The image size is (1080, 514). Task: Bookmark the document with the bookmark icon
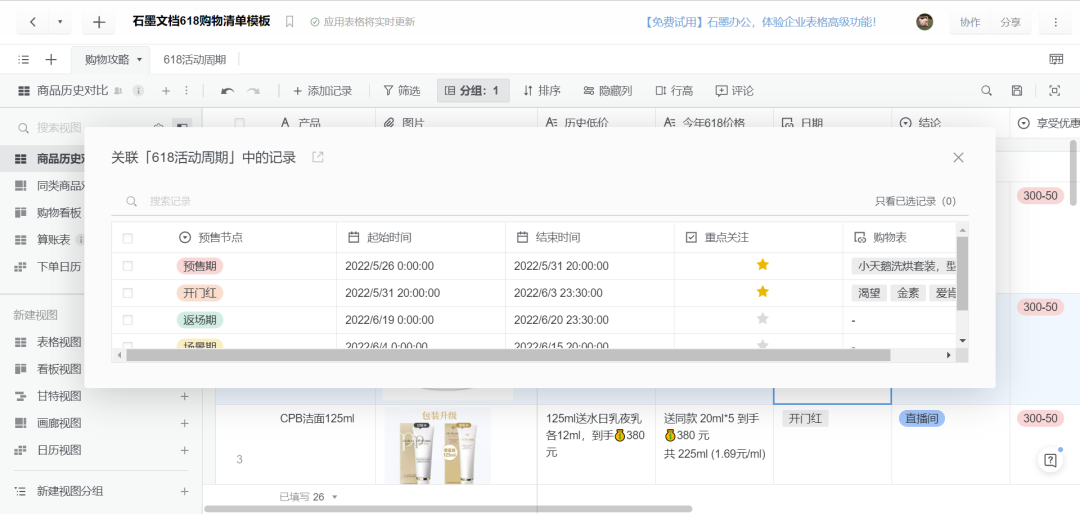289,22
